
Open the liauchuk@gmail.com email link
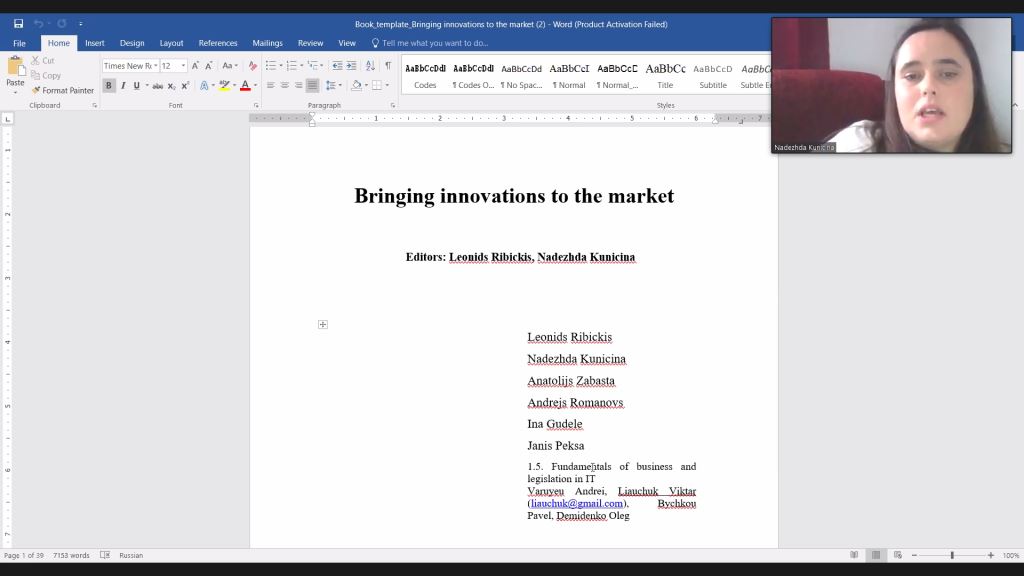[576, 504]
